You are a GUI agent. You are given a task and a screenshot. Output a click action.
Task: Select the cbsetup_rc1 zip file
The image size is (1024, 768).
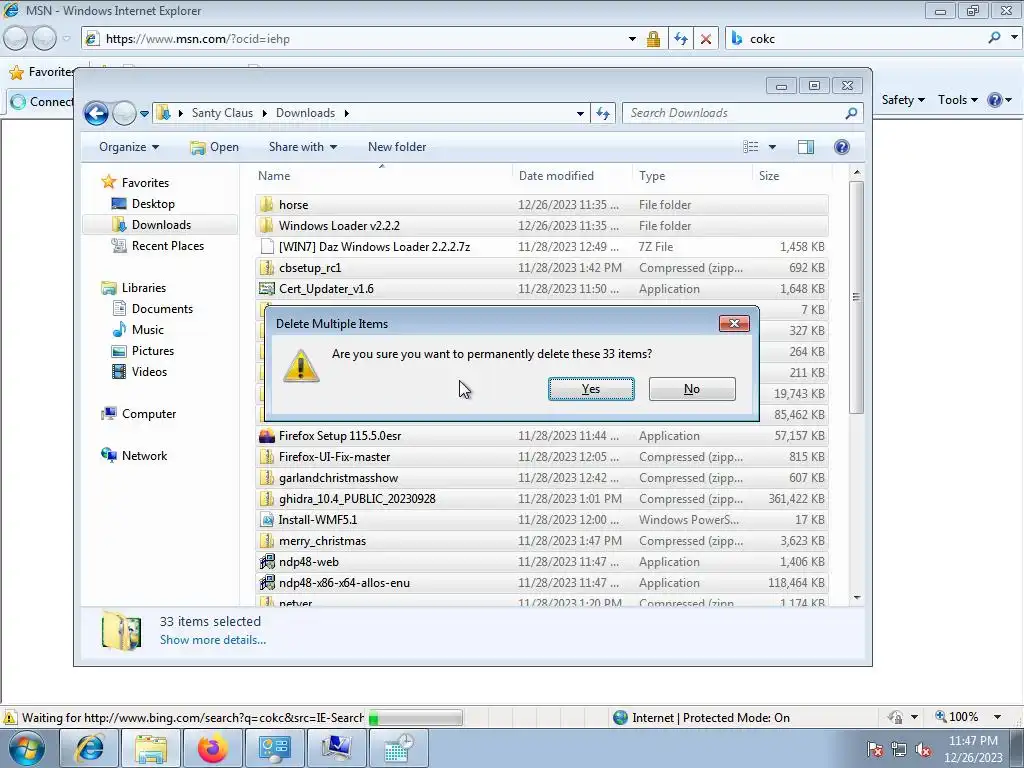point(542,268)
